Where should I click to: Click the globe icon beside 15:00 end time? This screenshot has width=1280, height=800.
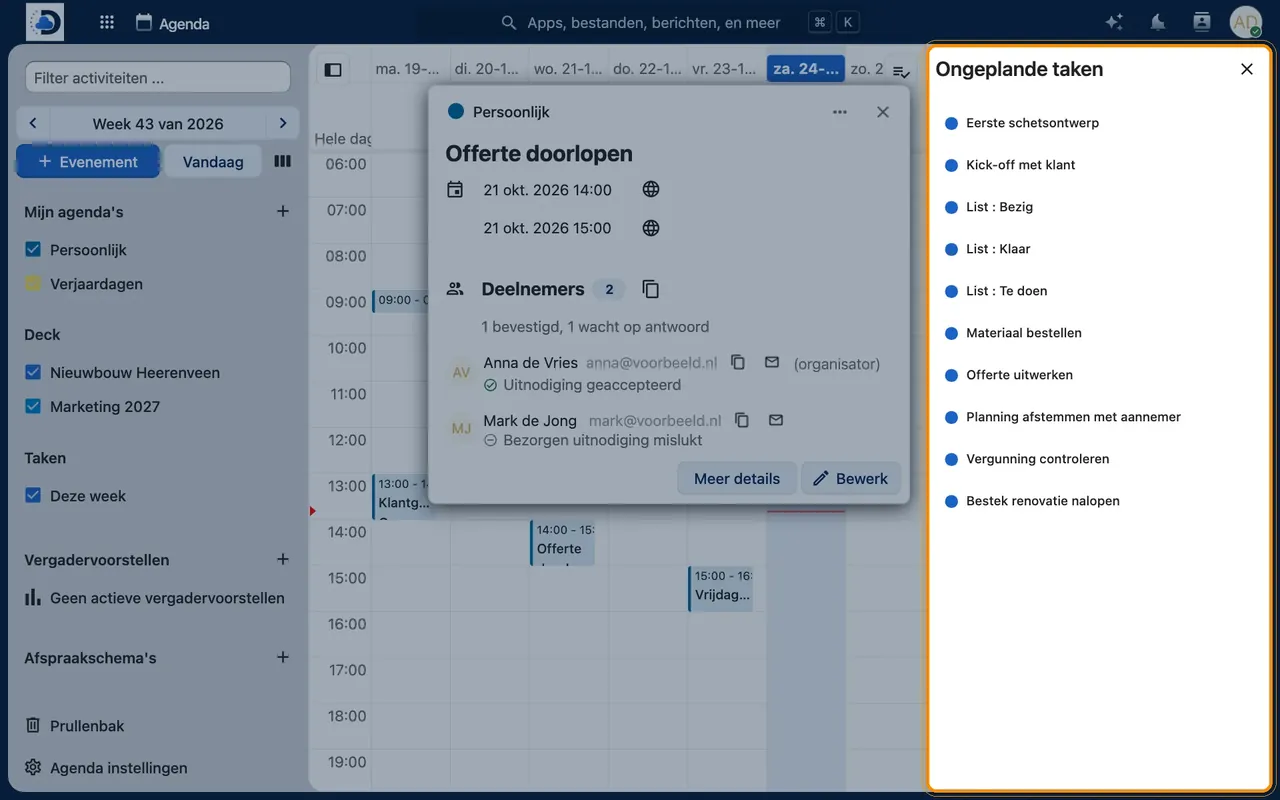[x=651, y=228]
